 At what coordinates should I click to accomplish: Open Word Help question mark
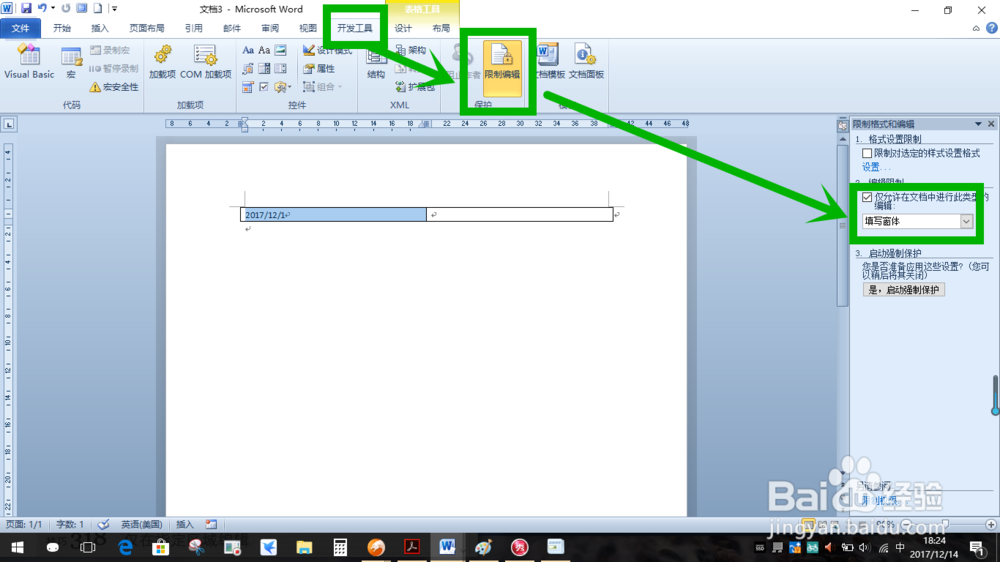click(991, 28)
